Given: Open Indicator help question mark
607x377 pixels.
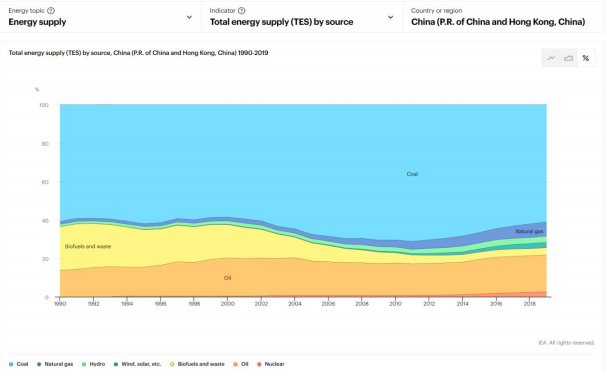Looking at the screenshot, I should tap(242, 11).
